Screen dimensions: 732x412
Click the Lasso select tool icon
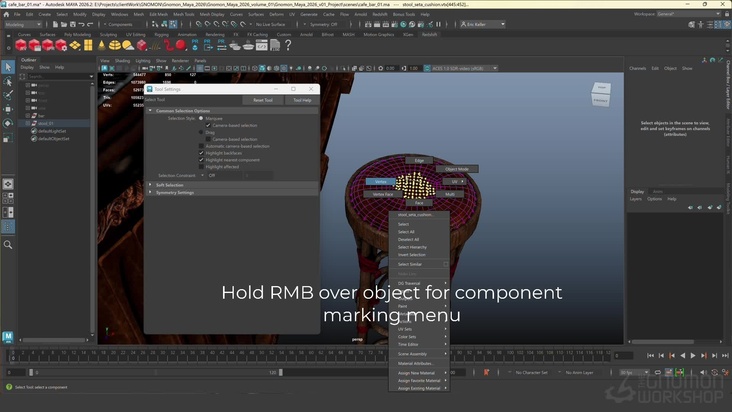8,82
